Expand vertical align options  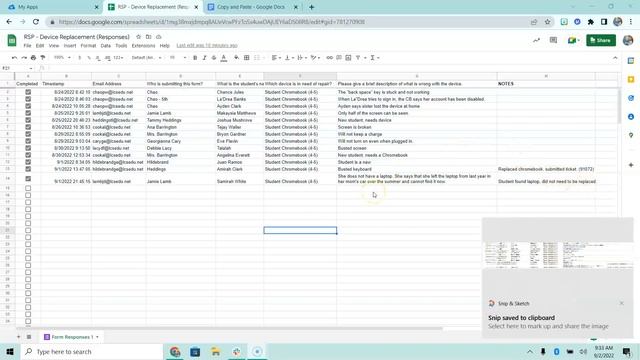point(289,58)
